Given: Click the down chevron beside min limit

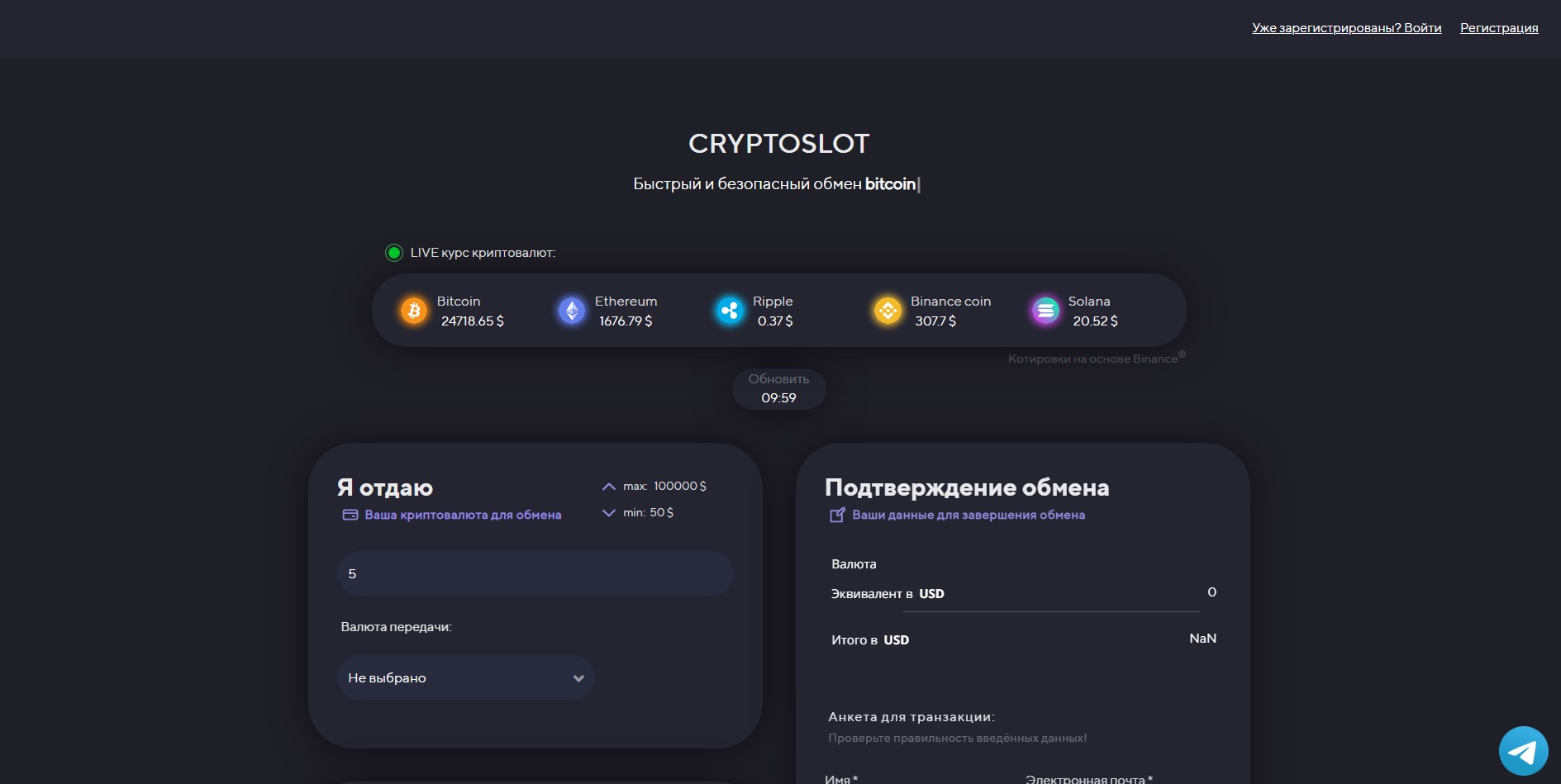Looking at the screenshot, I should [609, 513].
